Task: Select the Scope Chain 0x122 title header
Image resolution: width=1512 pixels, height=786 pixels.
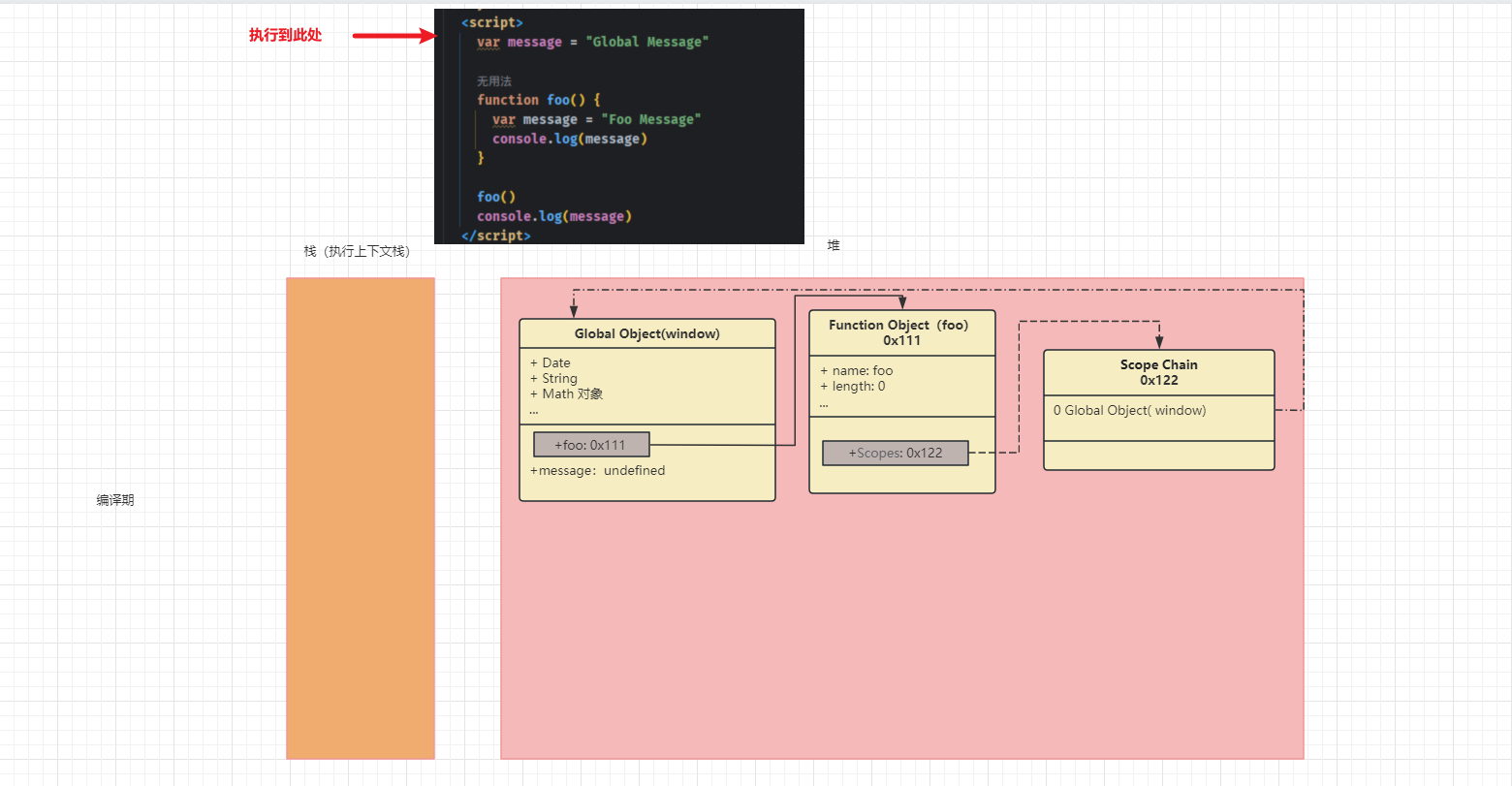Action: [x=1158, y=372]
